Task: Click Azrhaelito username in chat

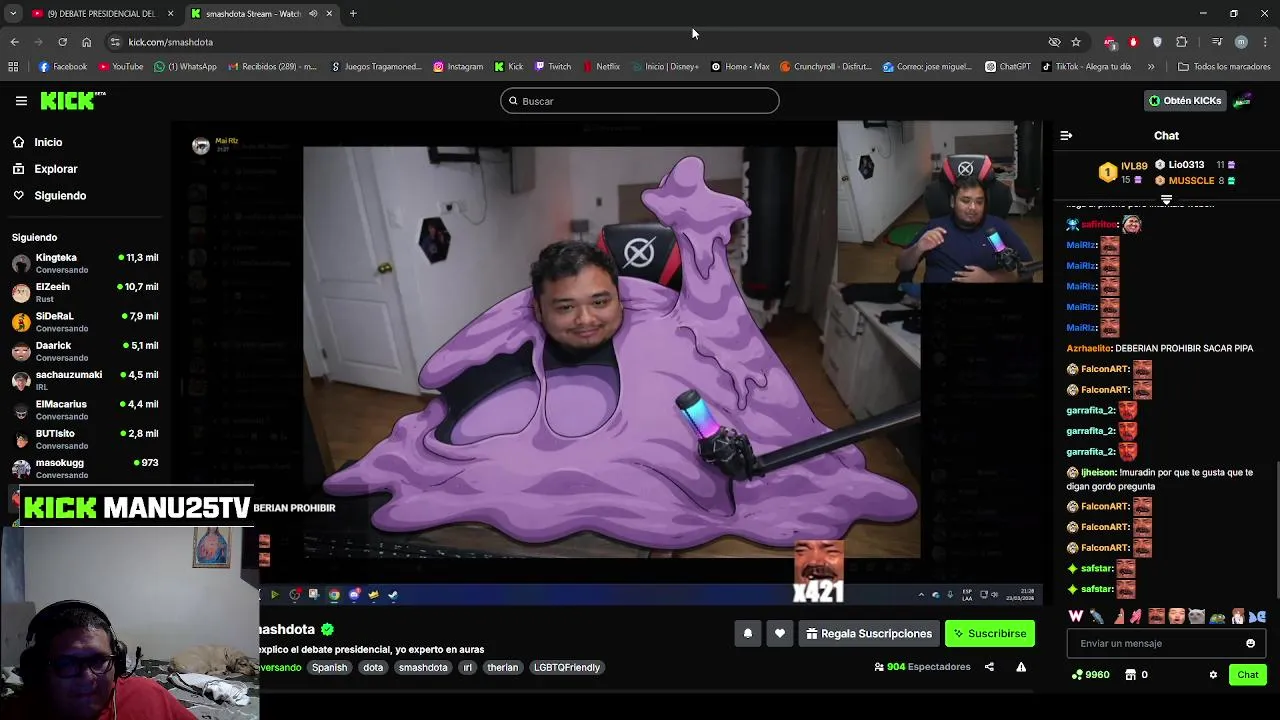Action: click(x=1089, y=348)
